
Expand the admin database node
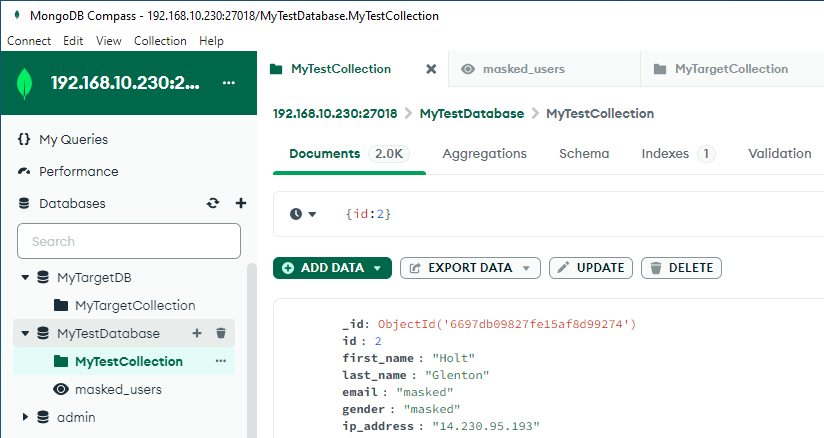click(x=25, y=417)
